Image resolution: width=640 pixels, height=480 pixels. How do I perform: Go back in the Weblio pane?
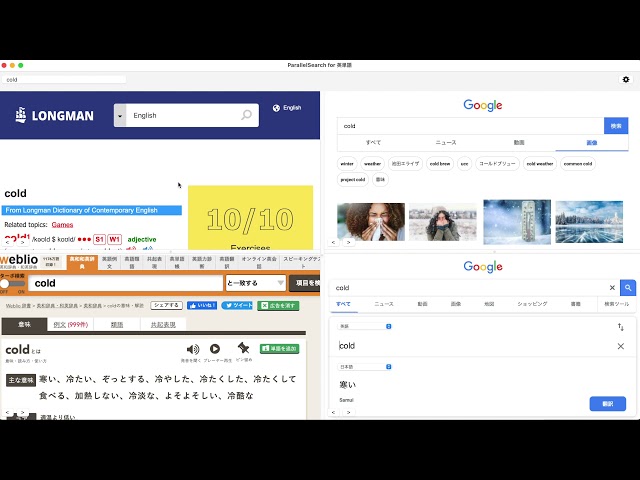(x=7, y=412)
